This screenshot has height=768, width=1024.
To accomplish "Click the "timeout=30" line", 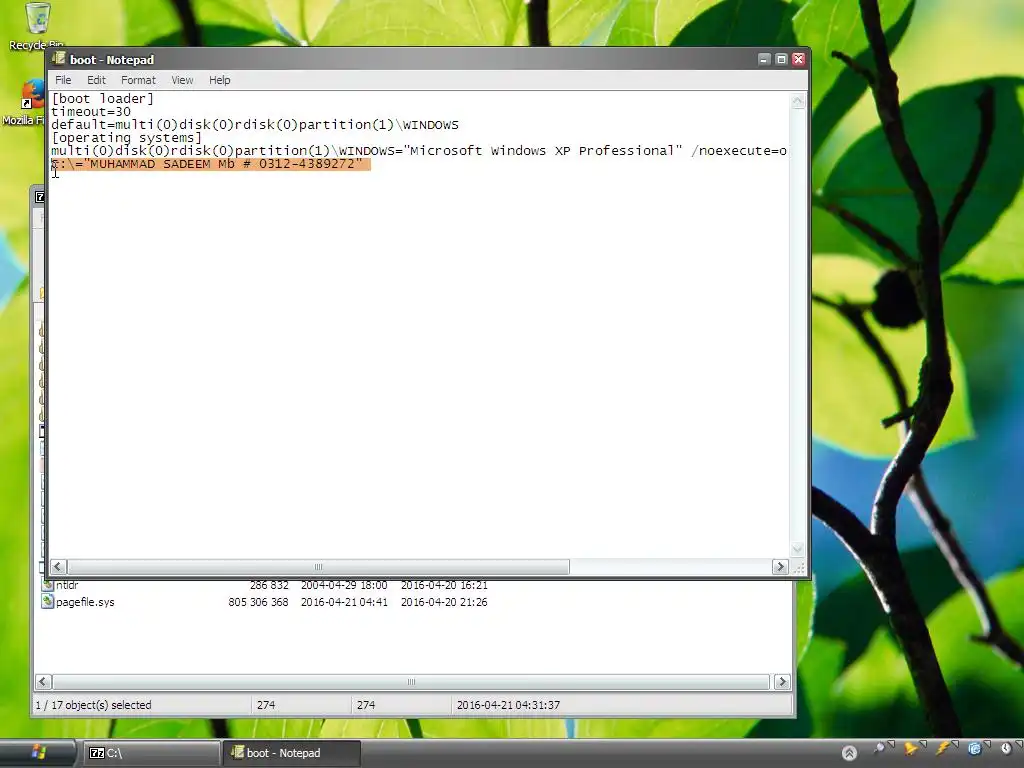I will tap(91, 112).
